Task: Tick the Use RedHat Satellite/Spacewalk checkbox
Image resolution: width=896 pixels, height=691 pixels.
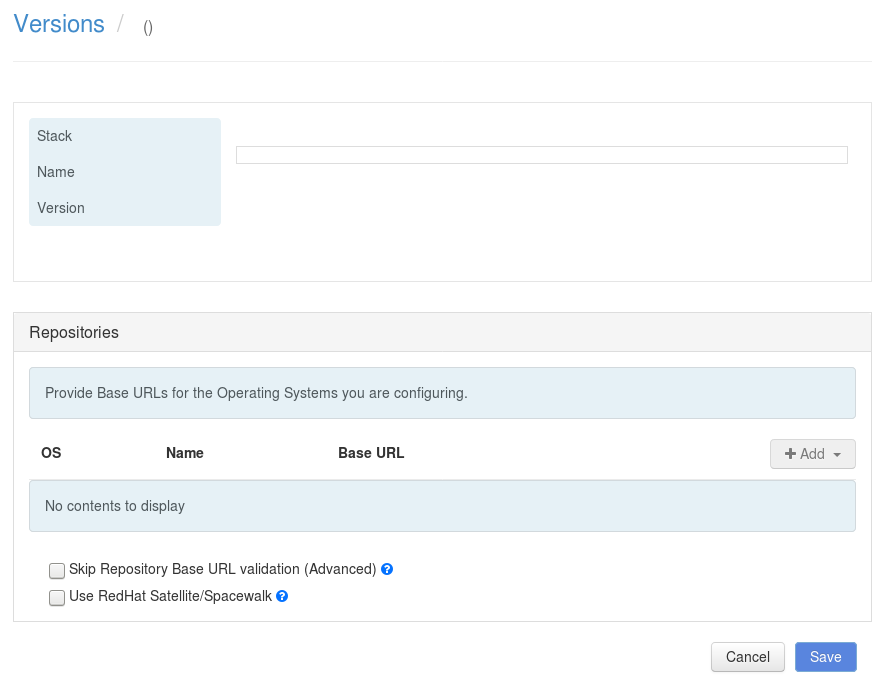Action: pyautogui.click(x=57, y=597)
